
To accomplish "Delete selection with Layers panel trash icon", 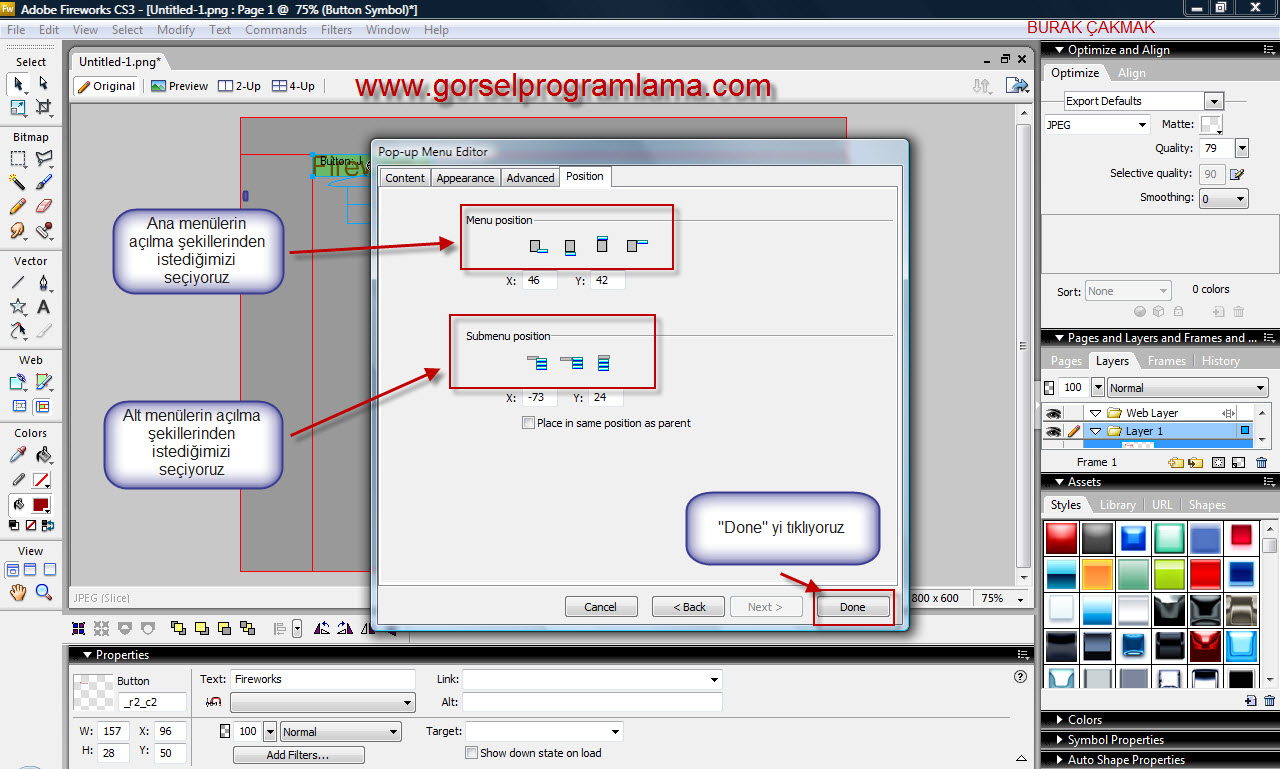I will [x=1261, y=462].
